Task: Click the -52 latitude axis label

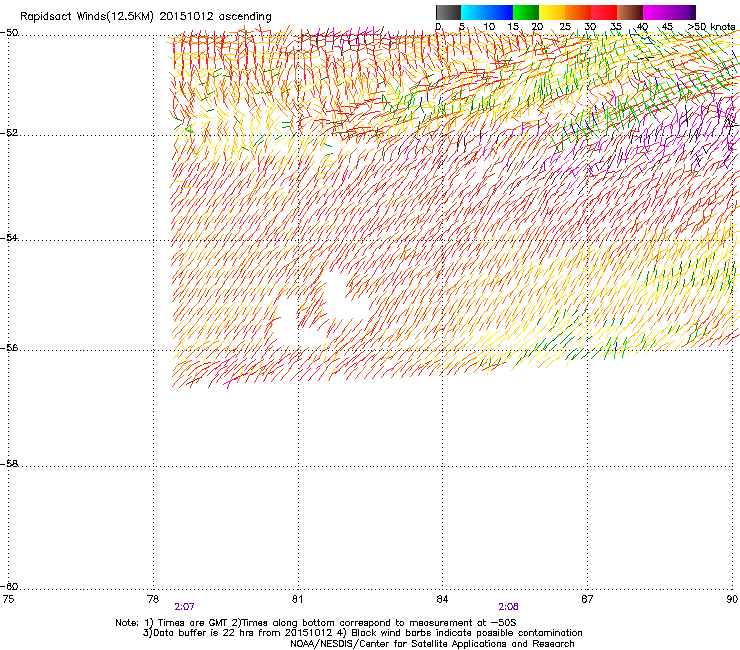Action: tap(9, 133)
